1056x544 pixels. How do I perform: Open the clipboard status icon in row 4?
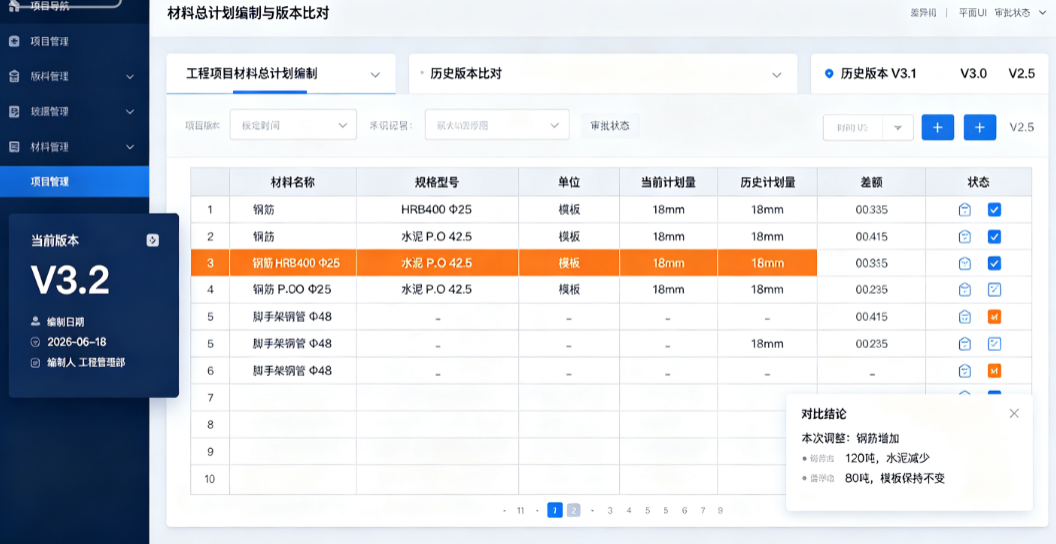964,290
